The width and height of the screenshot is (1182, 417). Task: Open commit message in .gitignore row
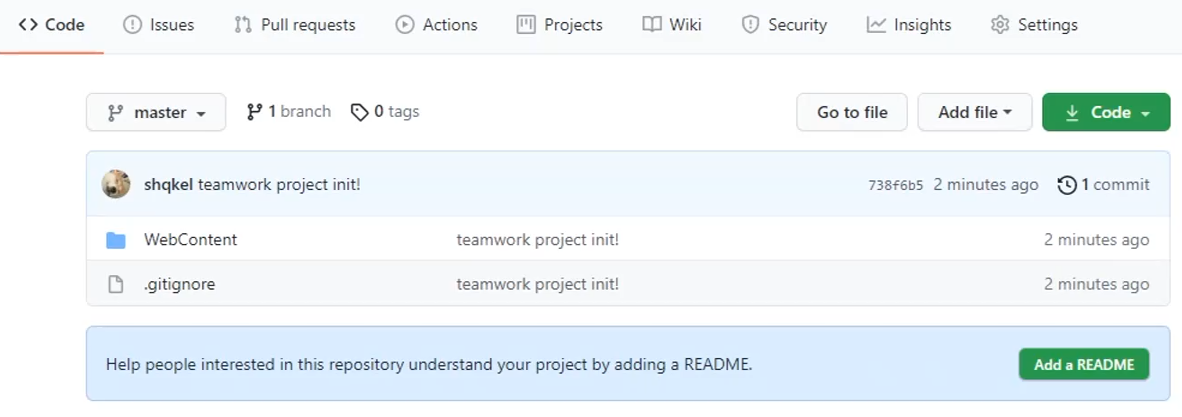coord(537,284)
